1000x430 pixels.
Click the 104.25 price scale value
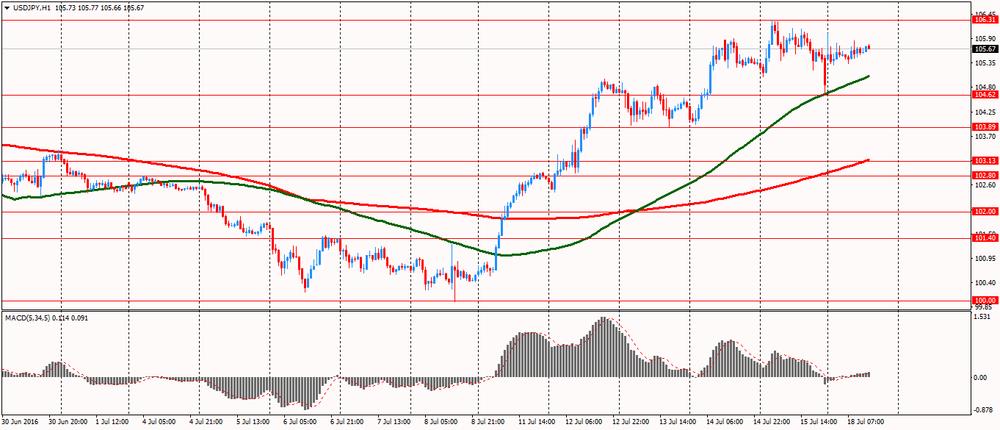pos(985,112)
